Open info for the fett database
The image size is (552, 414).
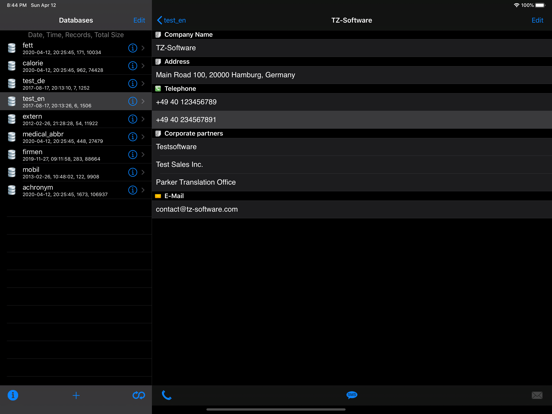(x=132, y=48)
